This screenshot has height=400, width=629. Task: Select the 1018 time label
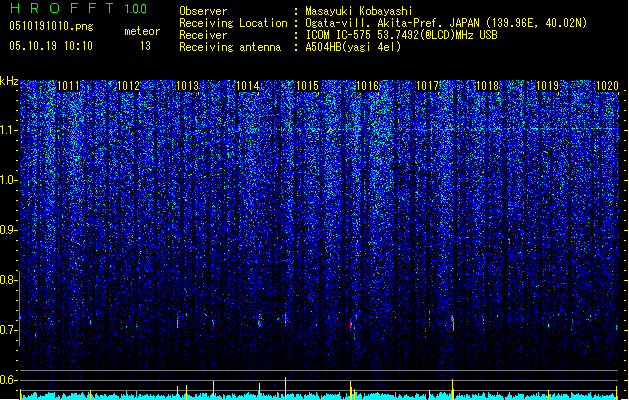(x=487, y=86)
